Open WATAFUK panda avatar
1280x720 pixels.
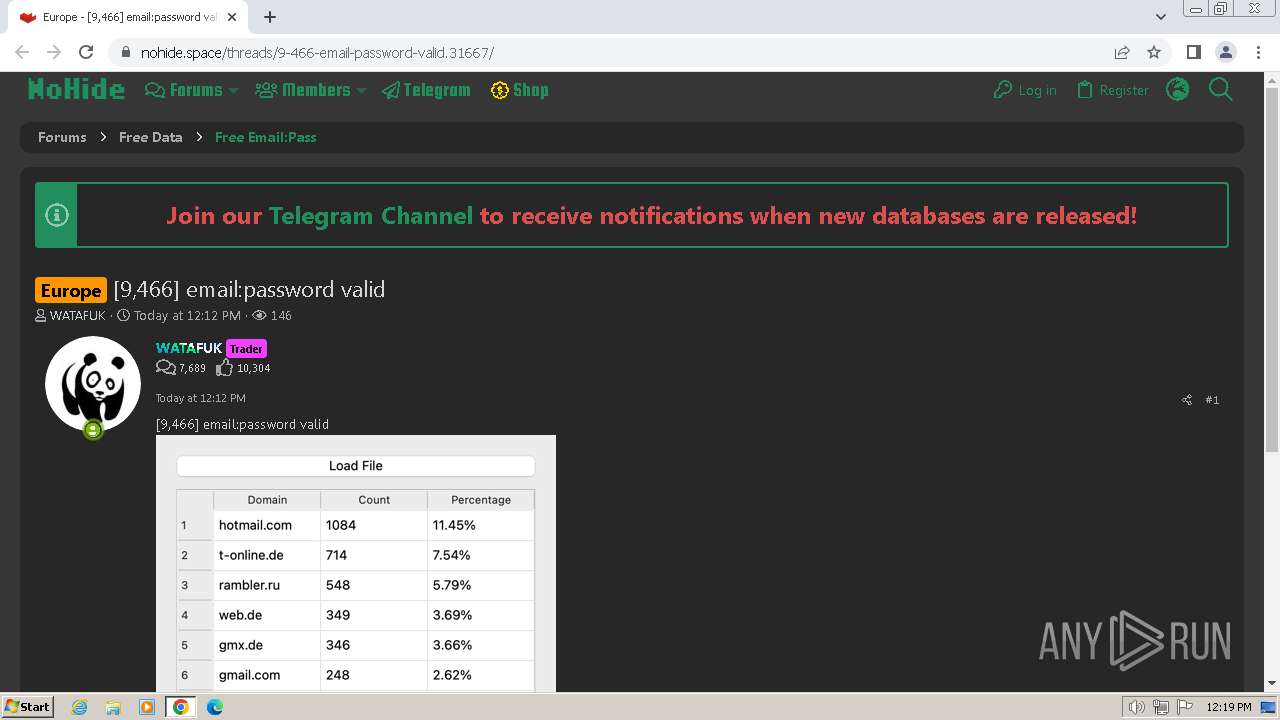point(93,384)
